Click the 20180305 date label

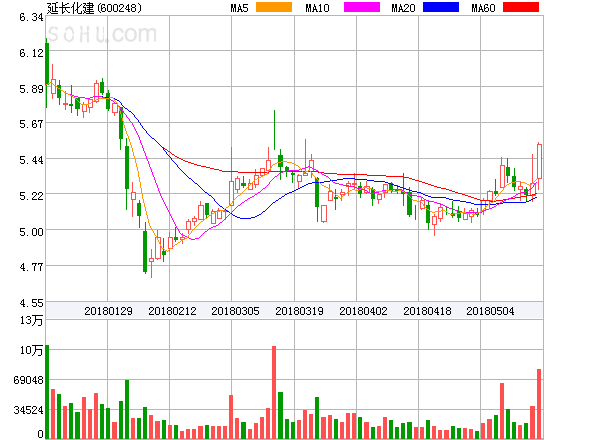click(235, 311)
